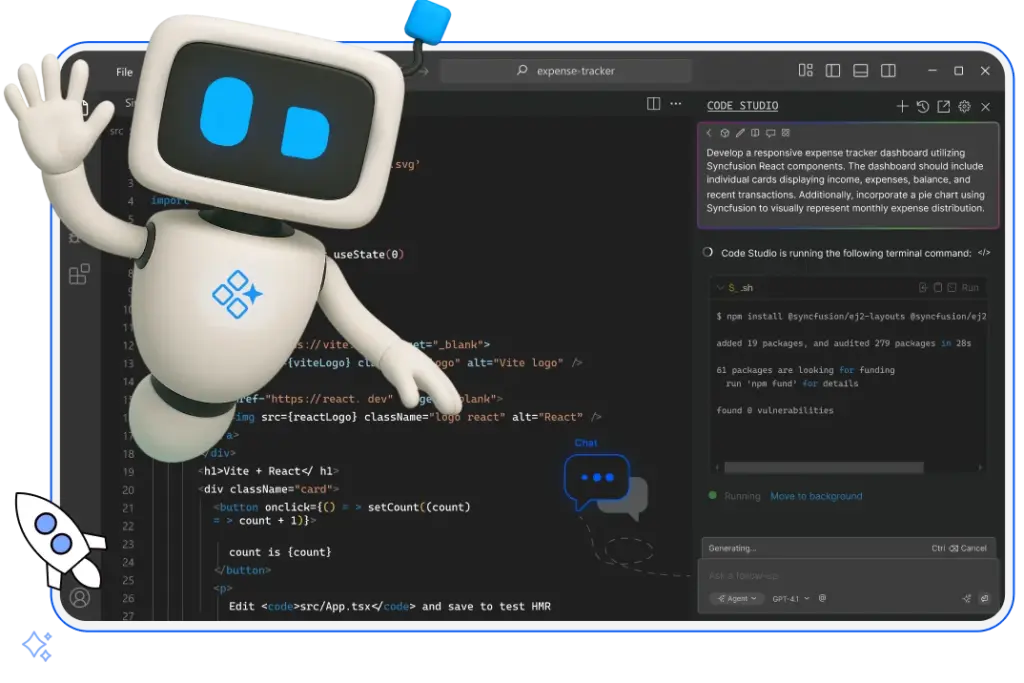Click line number 21 in gutter
This screenshot has width=1024, height=683.
pos(128,508)
